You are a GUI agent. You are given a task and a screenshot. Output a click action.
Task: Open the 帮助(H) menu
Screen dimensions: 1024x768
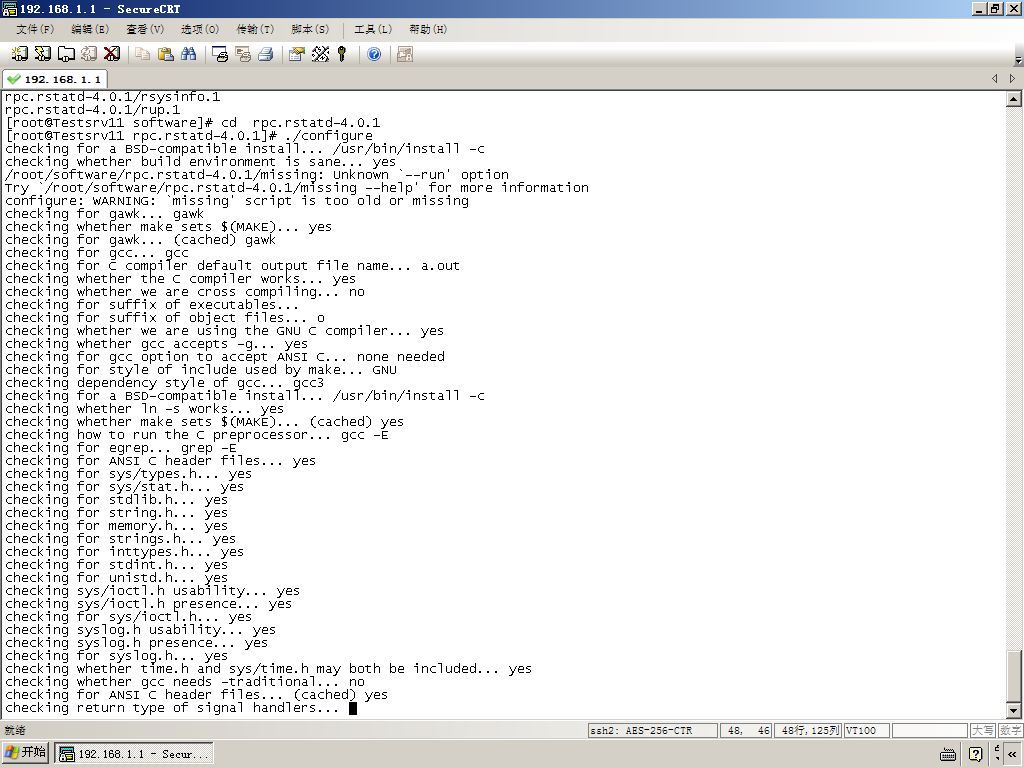click(428, 29)
